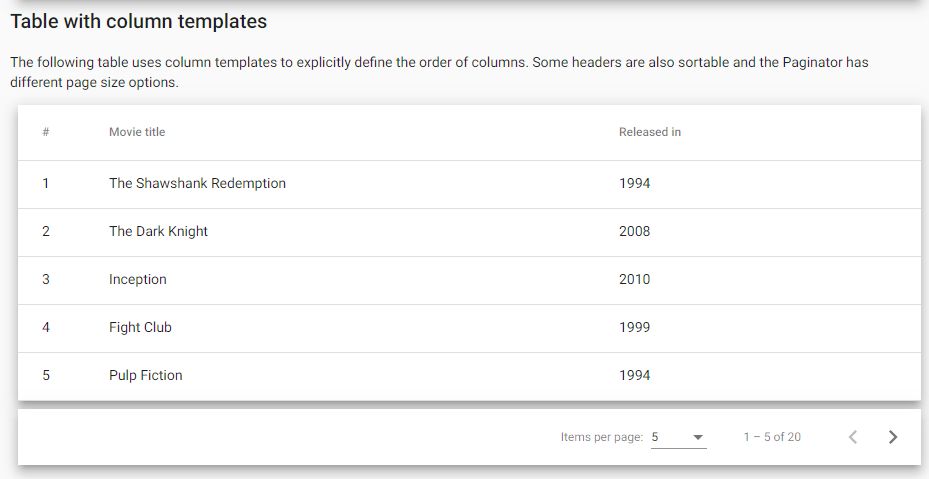The width and height of the screenshot is (929, 479).
Task: Click the Inception movie cell
Action: pos(137,279)
